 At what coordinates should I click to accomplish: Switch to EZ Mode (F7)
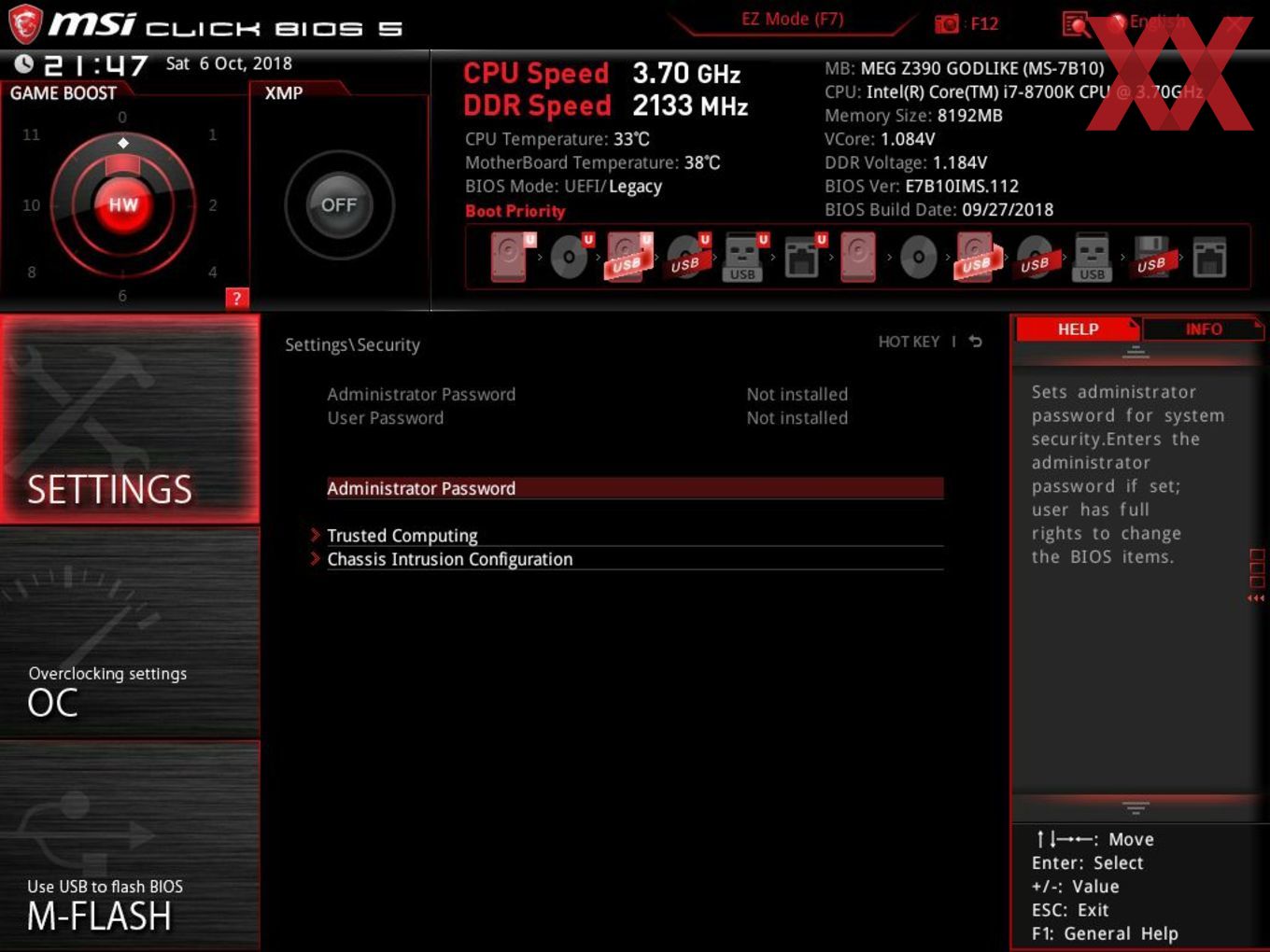coord(792,20)
